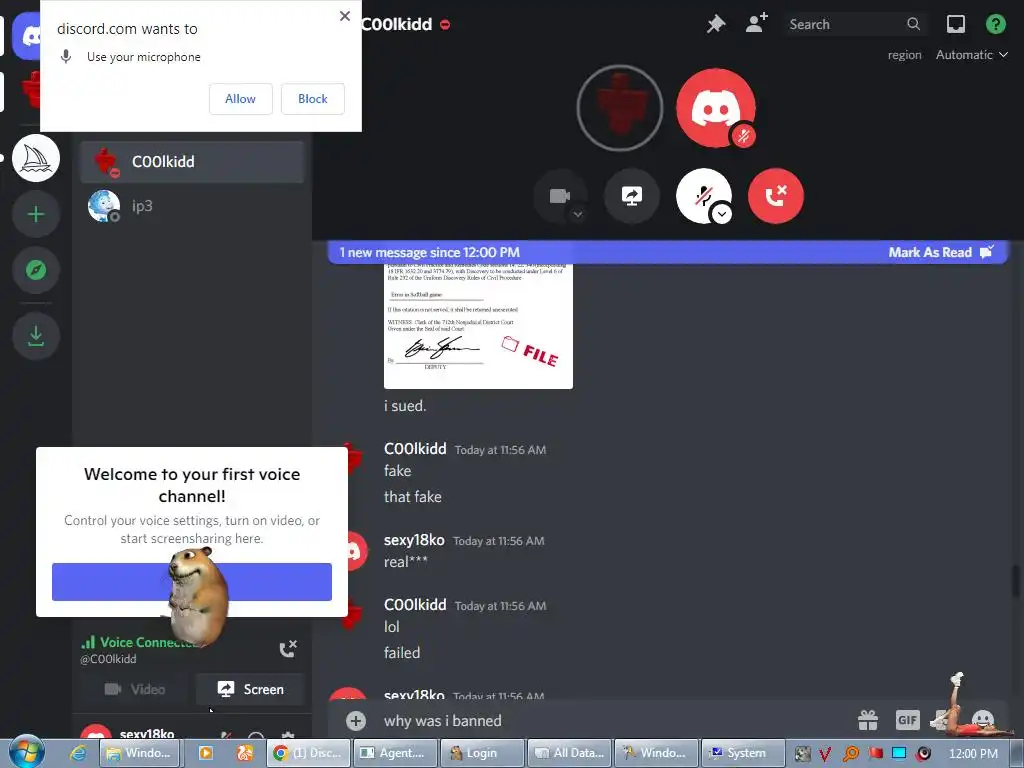The height and width of the screenshot is (768, 1024).
Task: Expand the region Automatic dropdown
Action: [972, 55]
